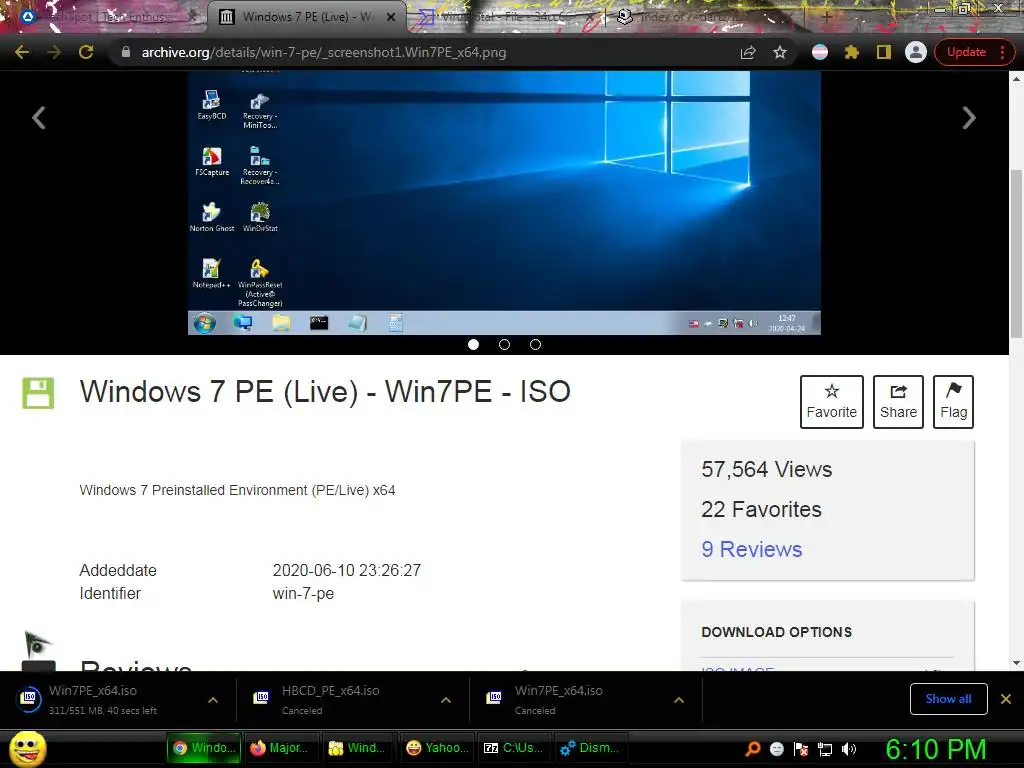Open the 9 Reviews link
Screen dimensions: 1024x768
point(752,549)
